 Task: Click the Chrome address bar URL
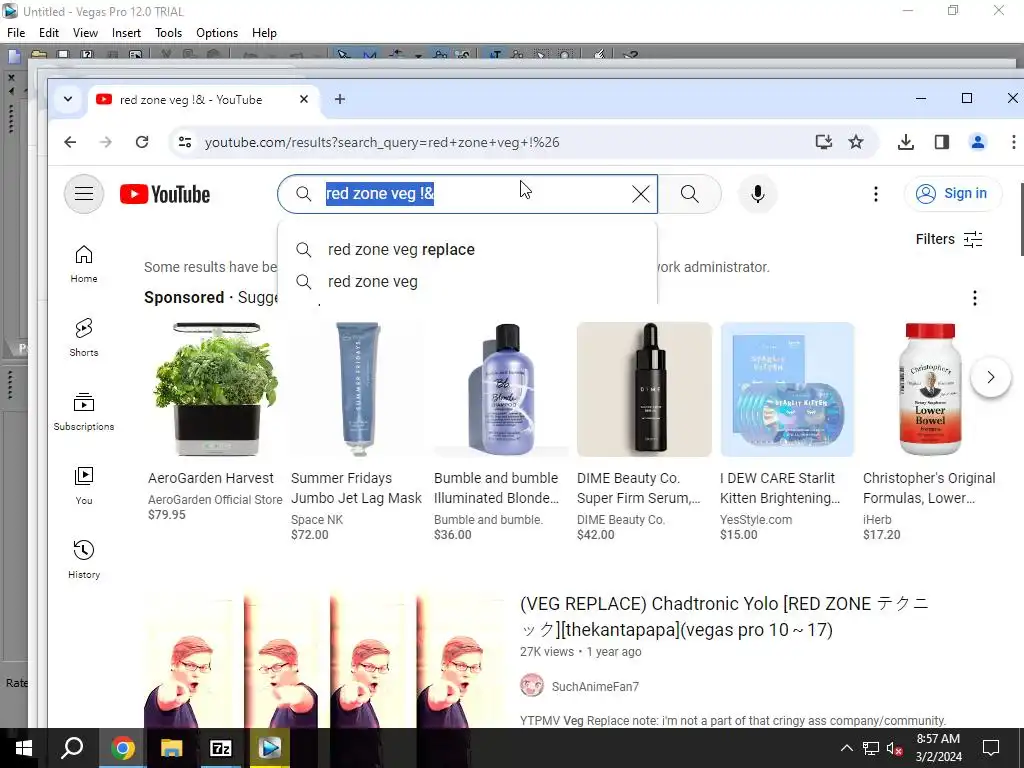click(x=382, y=142)
